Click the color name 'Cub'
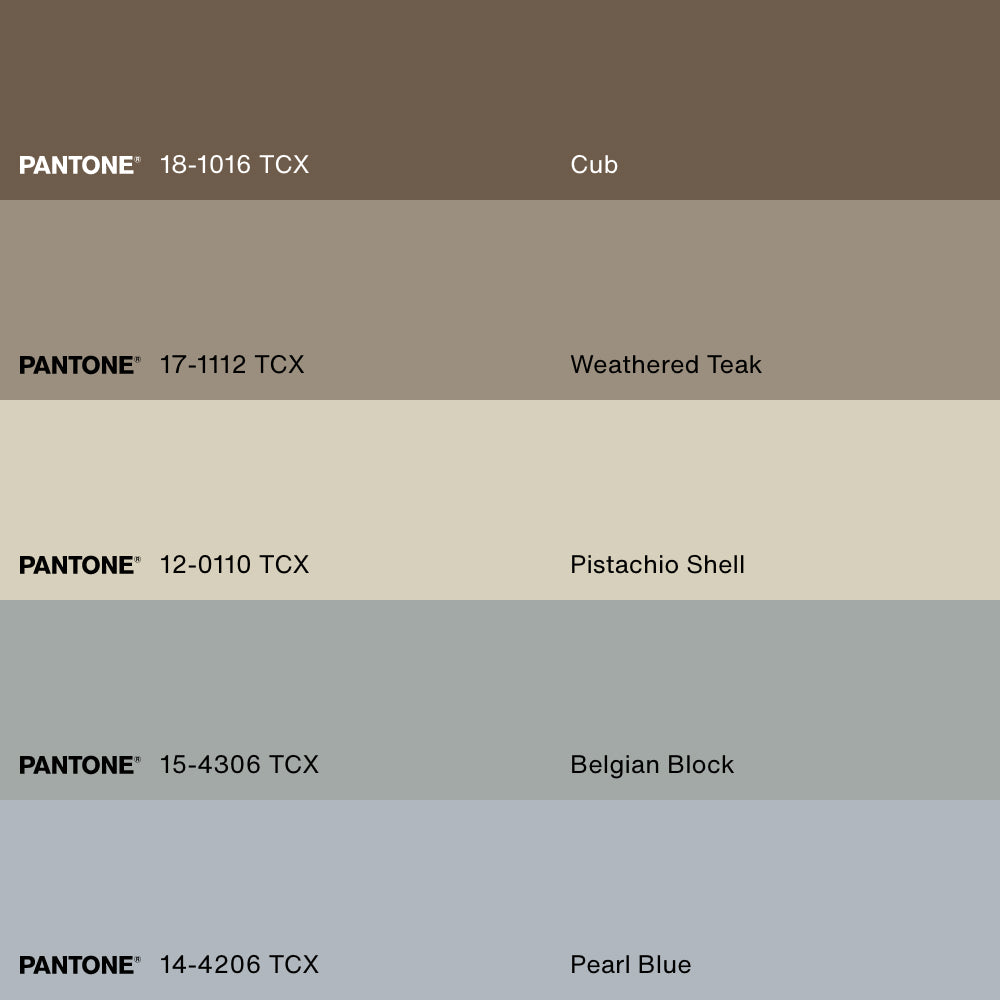1000x1000 pixels. click(x=594, y=165)
